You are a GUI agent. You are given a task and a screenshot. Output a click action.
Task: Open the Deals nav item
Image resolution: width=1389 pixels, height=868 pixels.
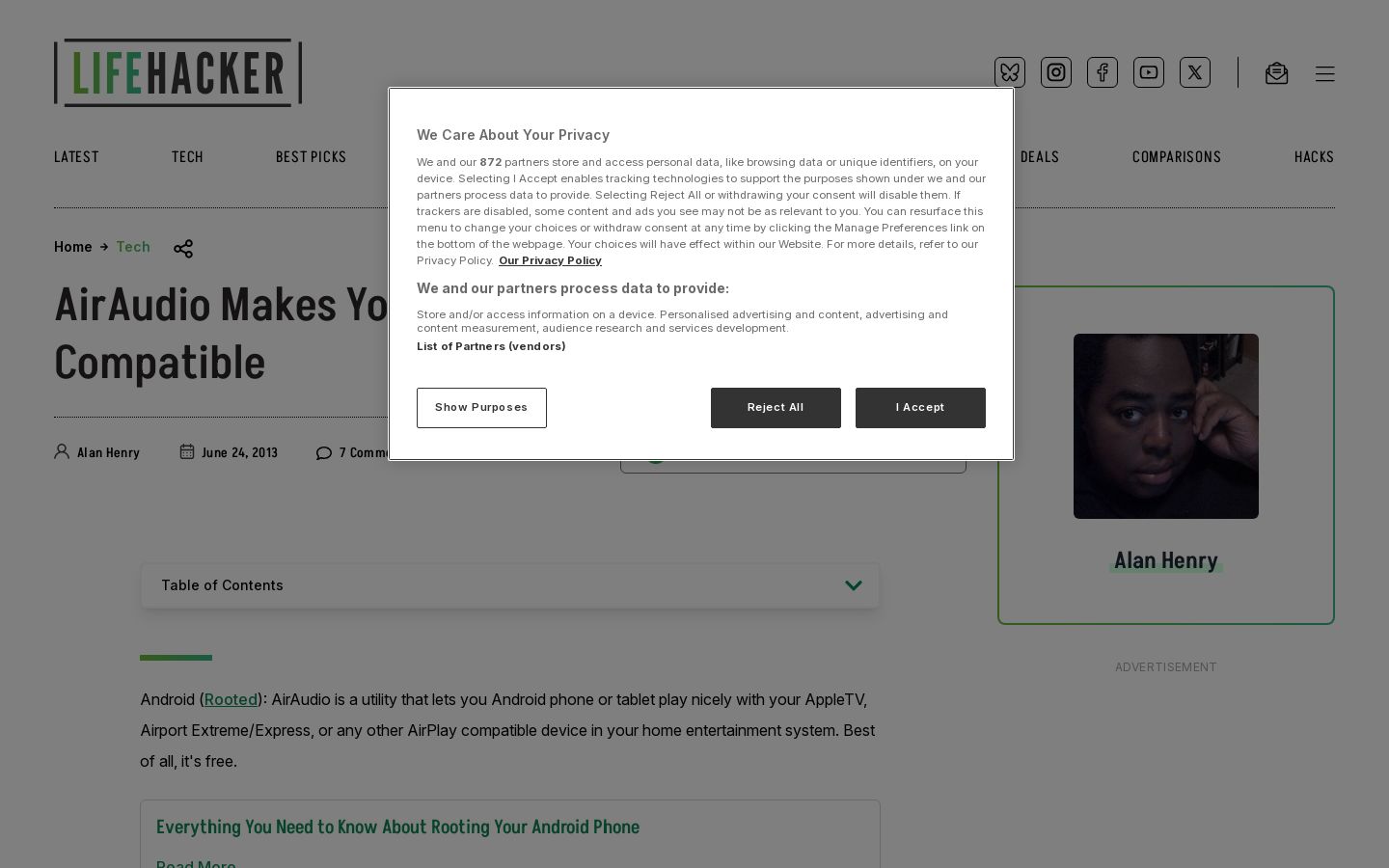point(1040,157)
